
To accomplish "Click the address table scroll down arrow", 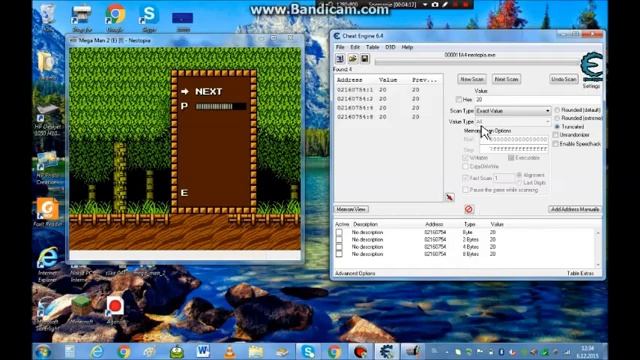I will pos(598,265).
